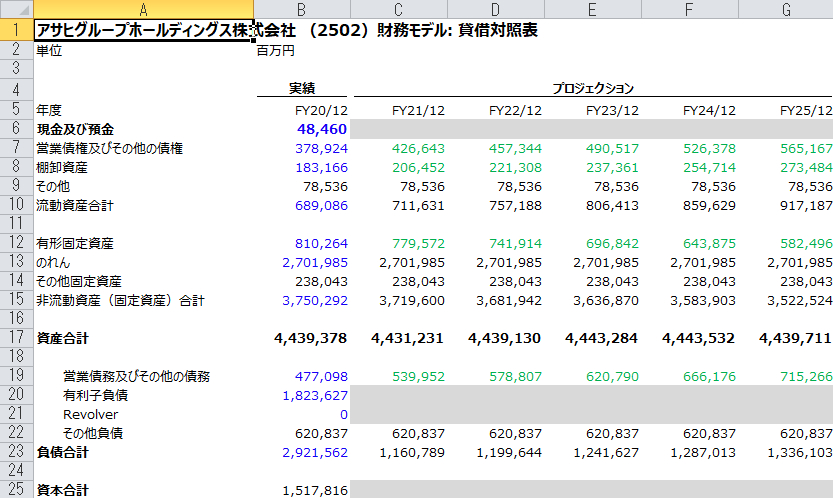Screen dimensions: 833x498
Task: Click the 現金及び預金 row label
Action: (75, 129)
